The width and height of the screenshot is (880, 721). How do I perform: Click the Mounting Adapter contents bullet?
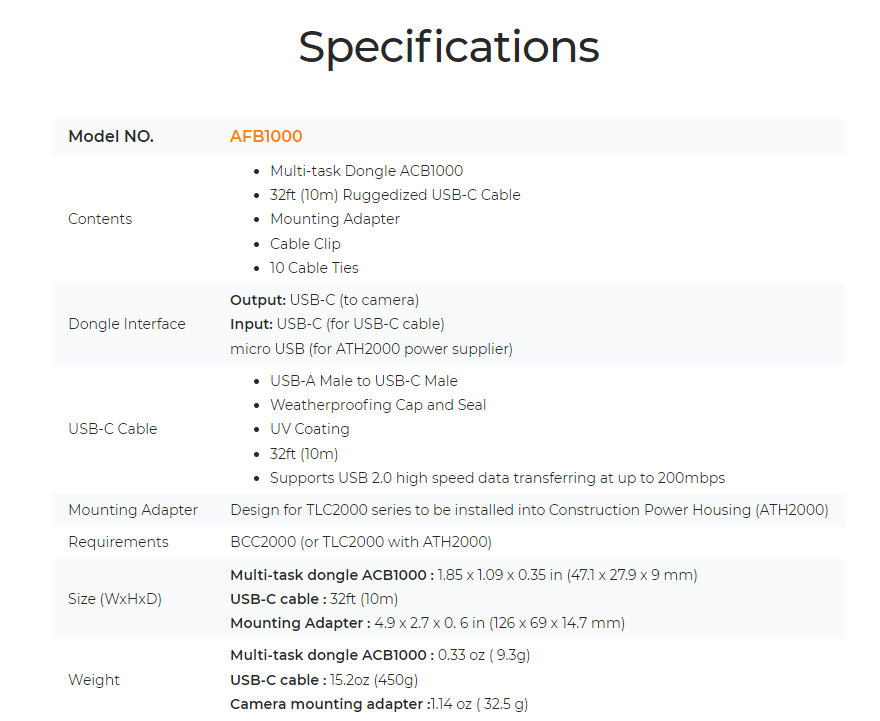point(334,219)
